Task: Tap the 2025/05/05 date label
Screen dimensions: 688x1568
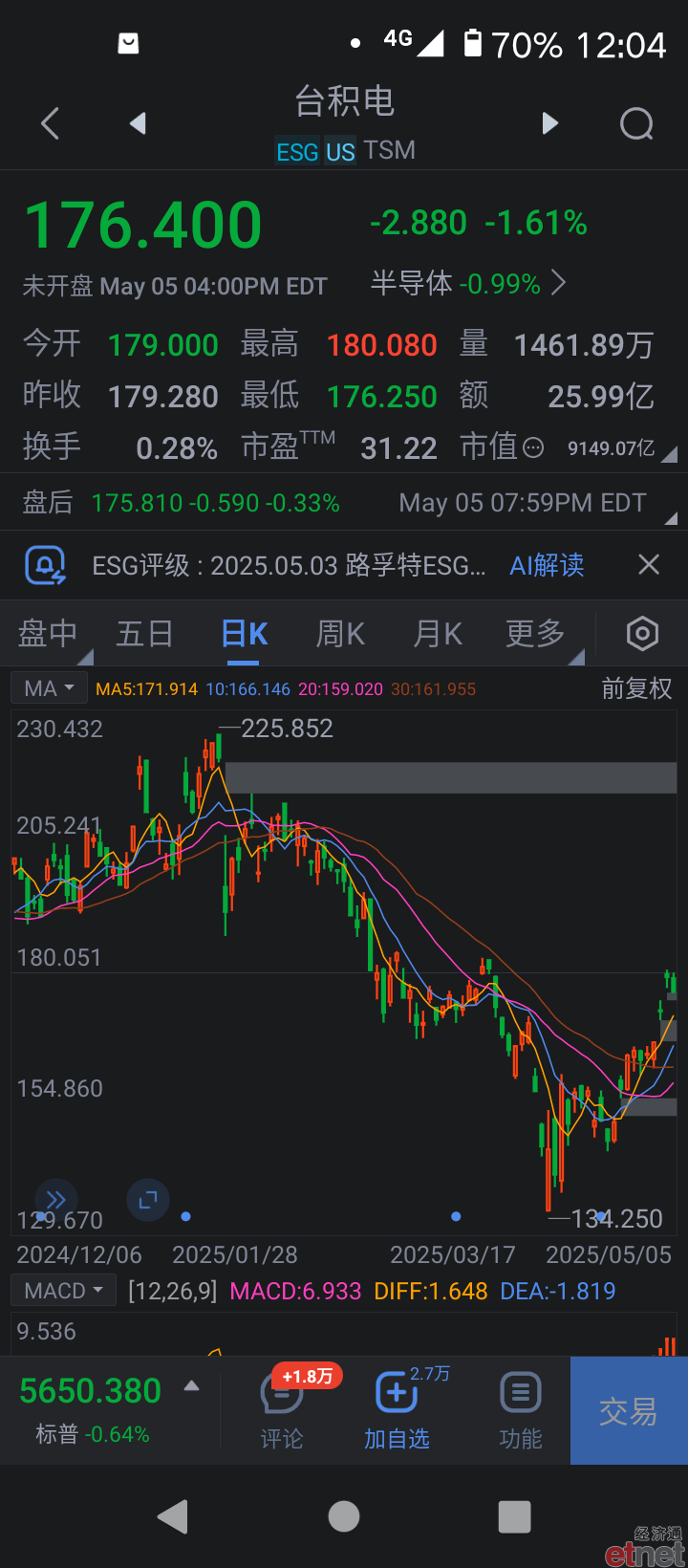Action: pyautogui.click(x=609, y=1254)
